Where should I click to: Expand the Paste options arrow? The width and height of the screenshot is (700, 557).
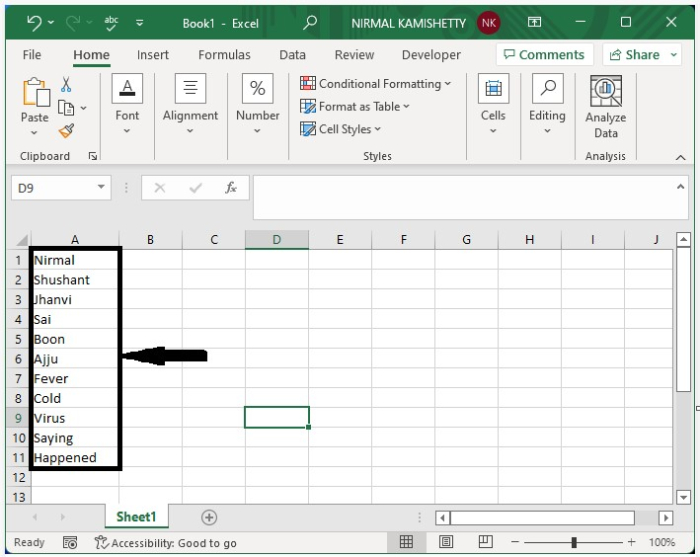[34, 133]
